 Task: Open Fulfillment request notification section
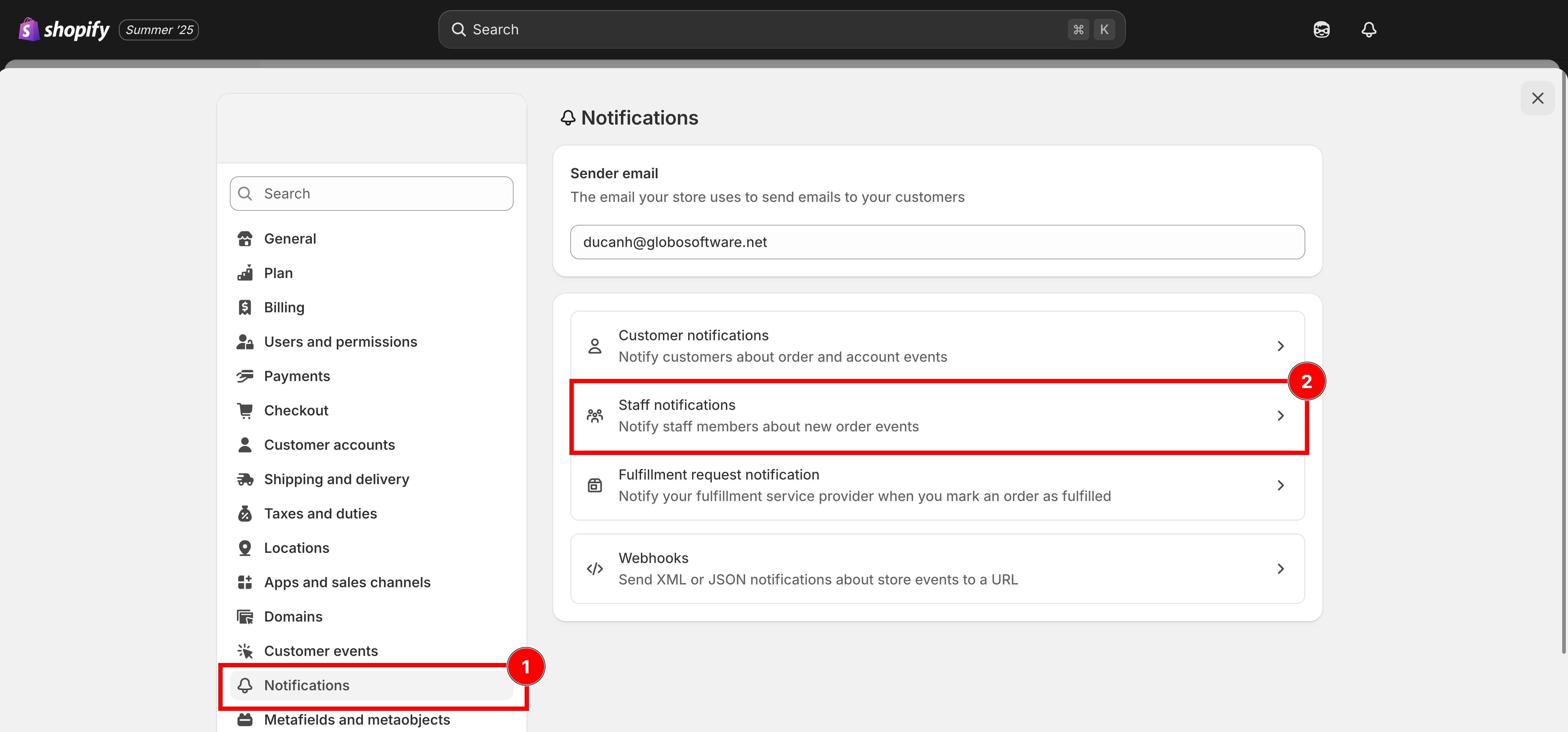click(x=937, y=486)
